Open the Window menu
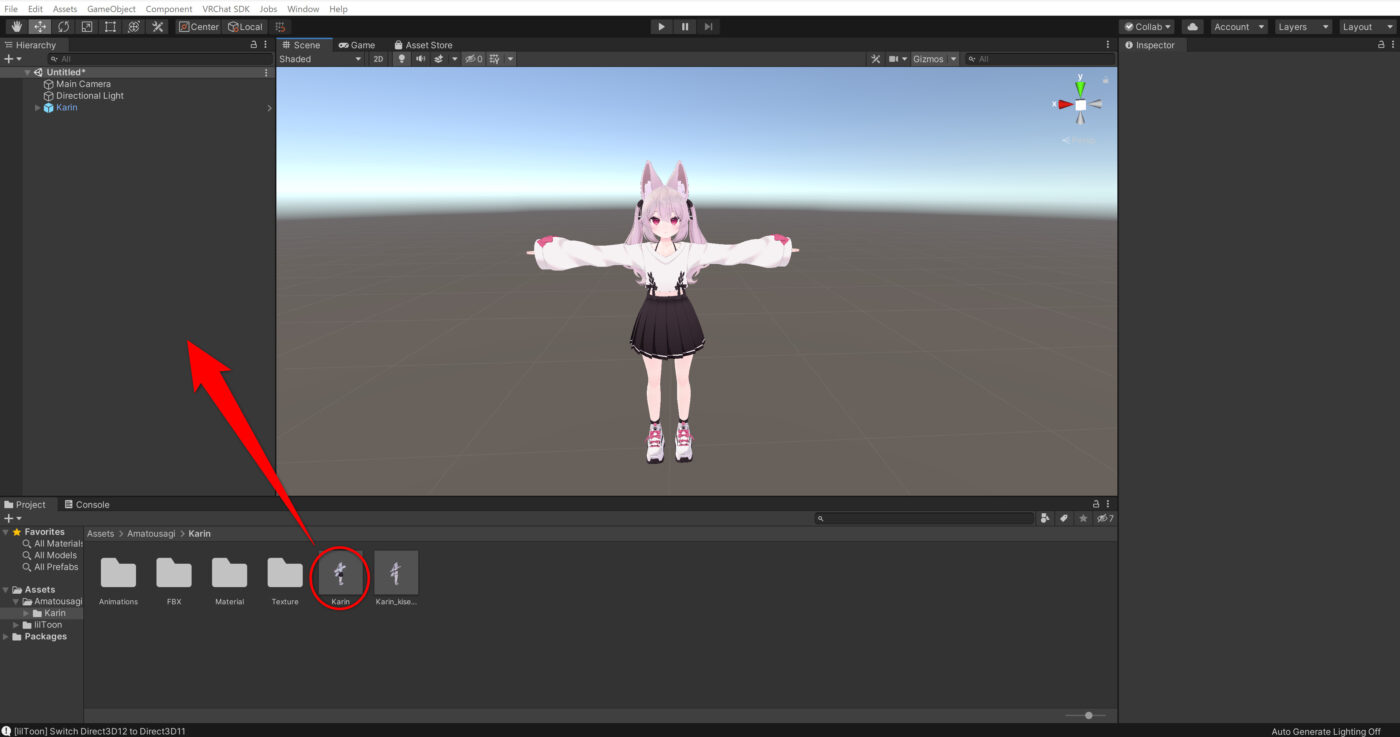 pos(303,9)
